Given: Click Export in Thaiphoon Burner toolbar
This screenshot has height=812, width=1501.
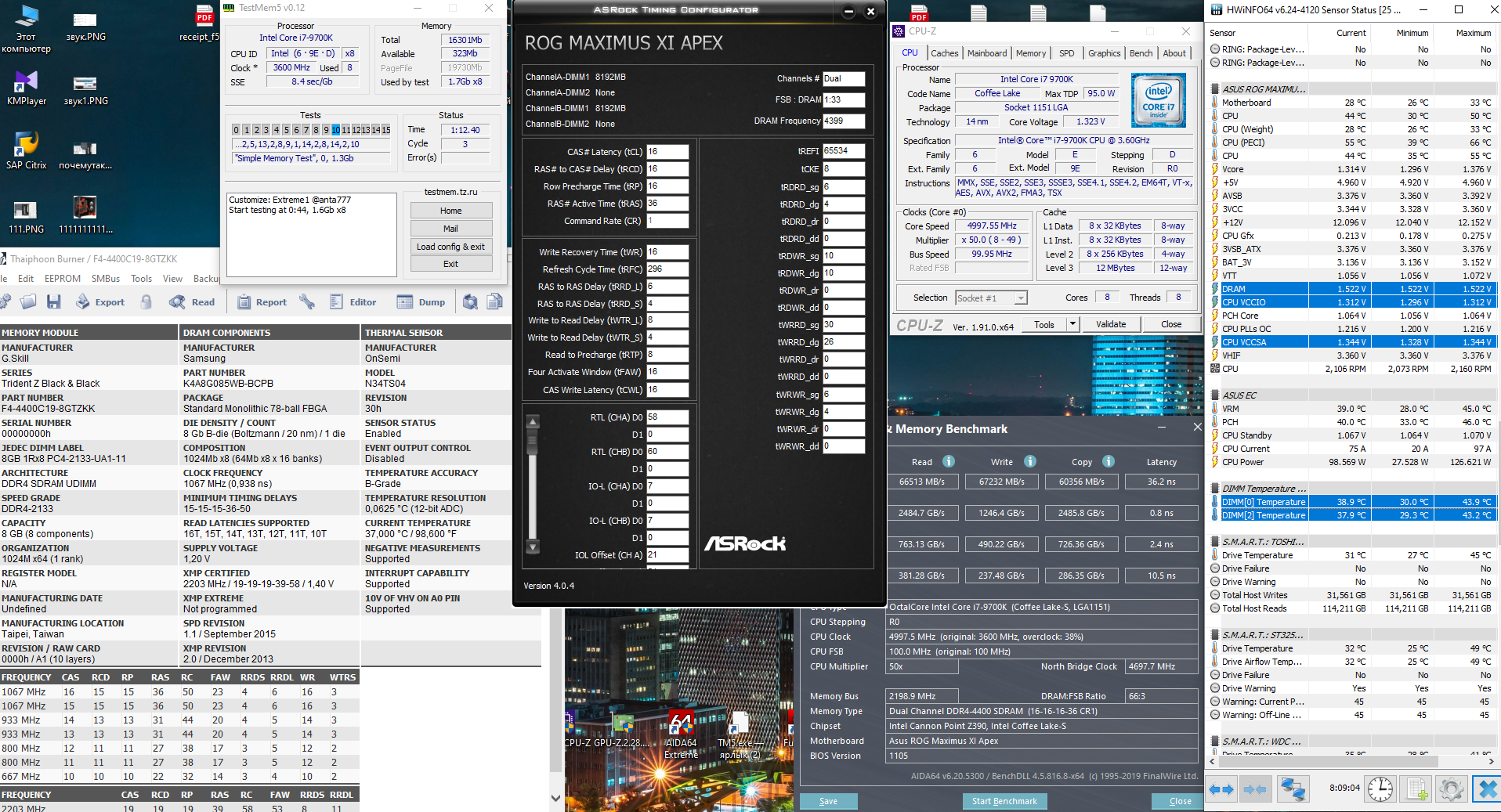Looking at the screenshot, I should tap(100, 302).
